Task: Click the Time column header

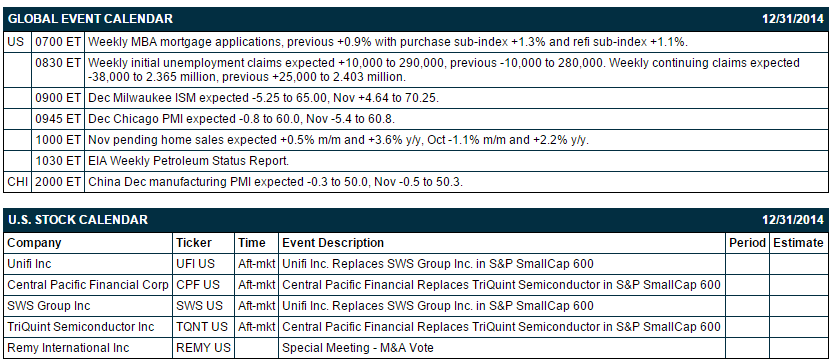Action: point(252,243)
